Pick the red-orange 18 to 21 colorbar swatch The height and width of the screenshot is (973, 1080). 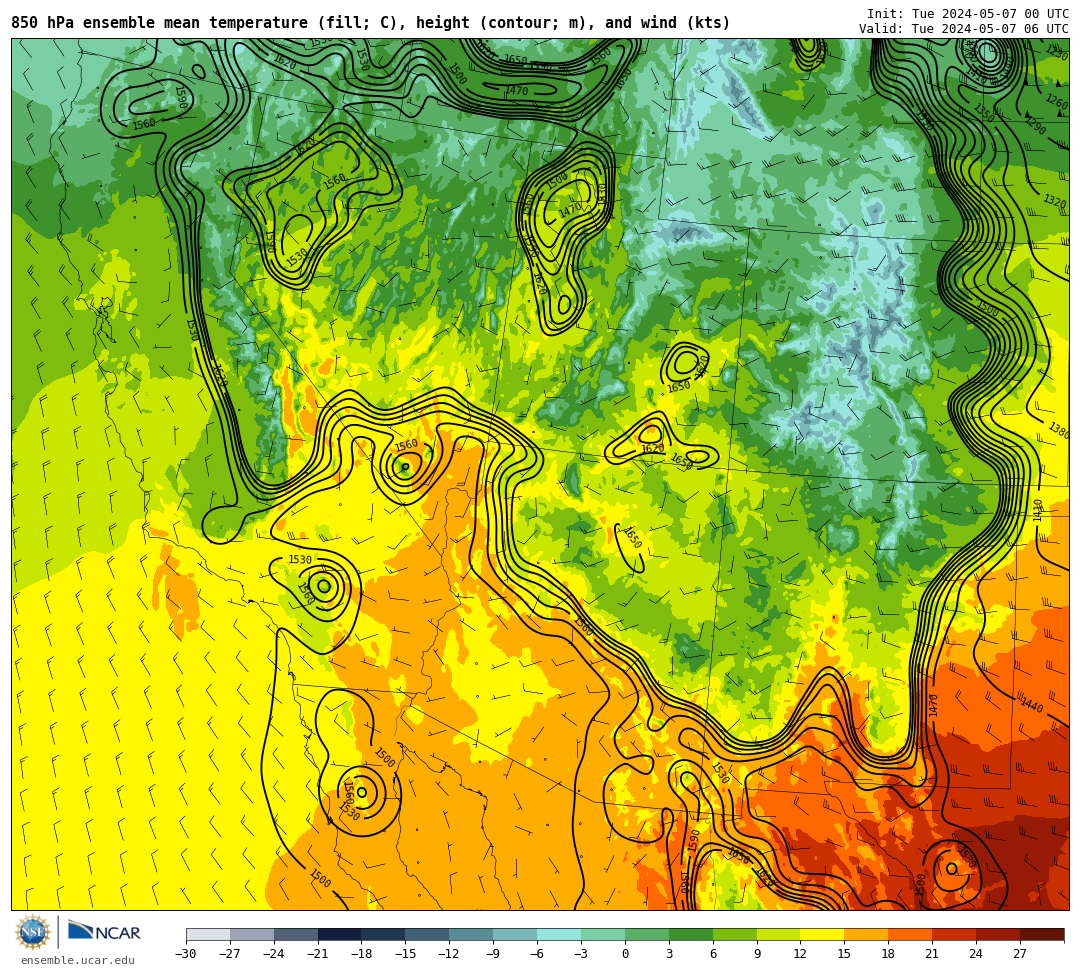[x=911, y=934]
